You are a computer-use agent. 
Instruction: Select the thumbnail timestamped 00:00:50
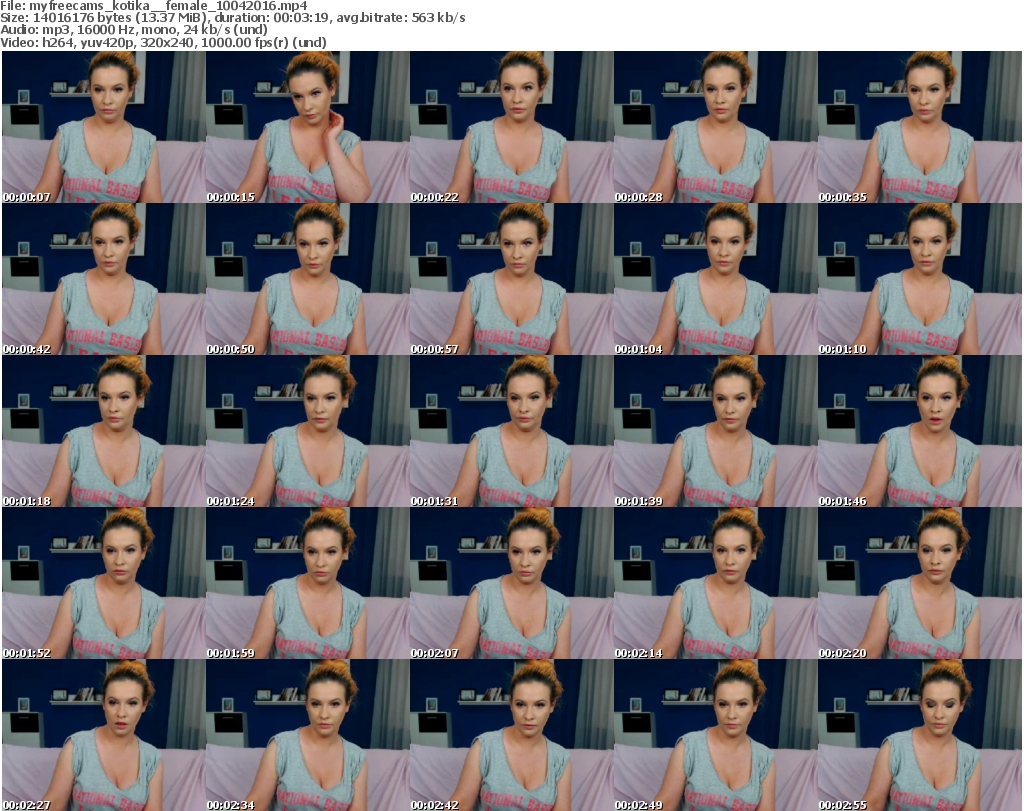click(x=308, y=279)
